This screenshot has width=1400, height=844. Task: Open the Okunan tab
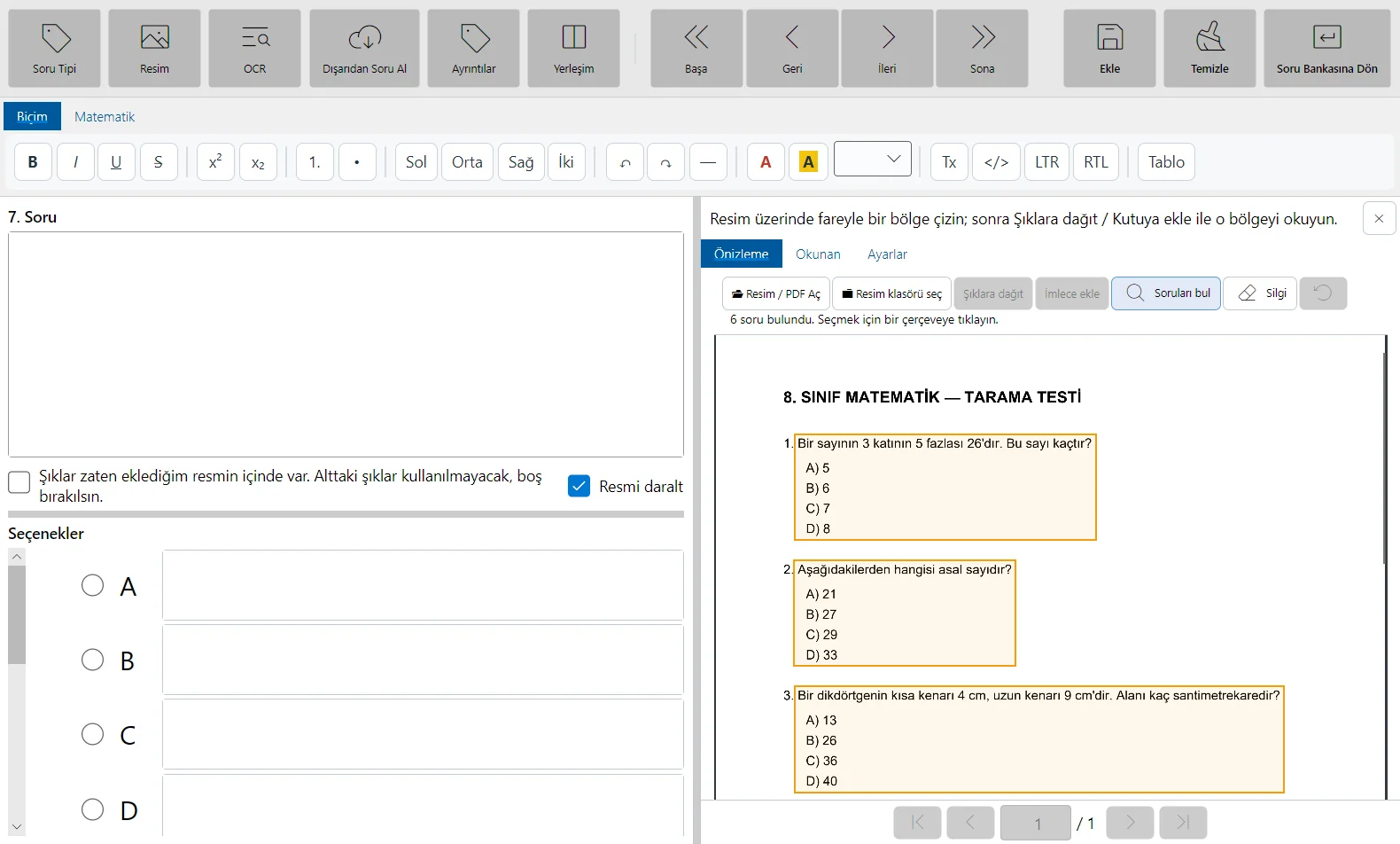click(x=818, y=254)
